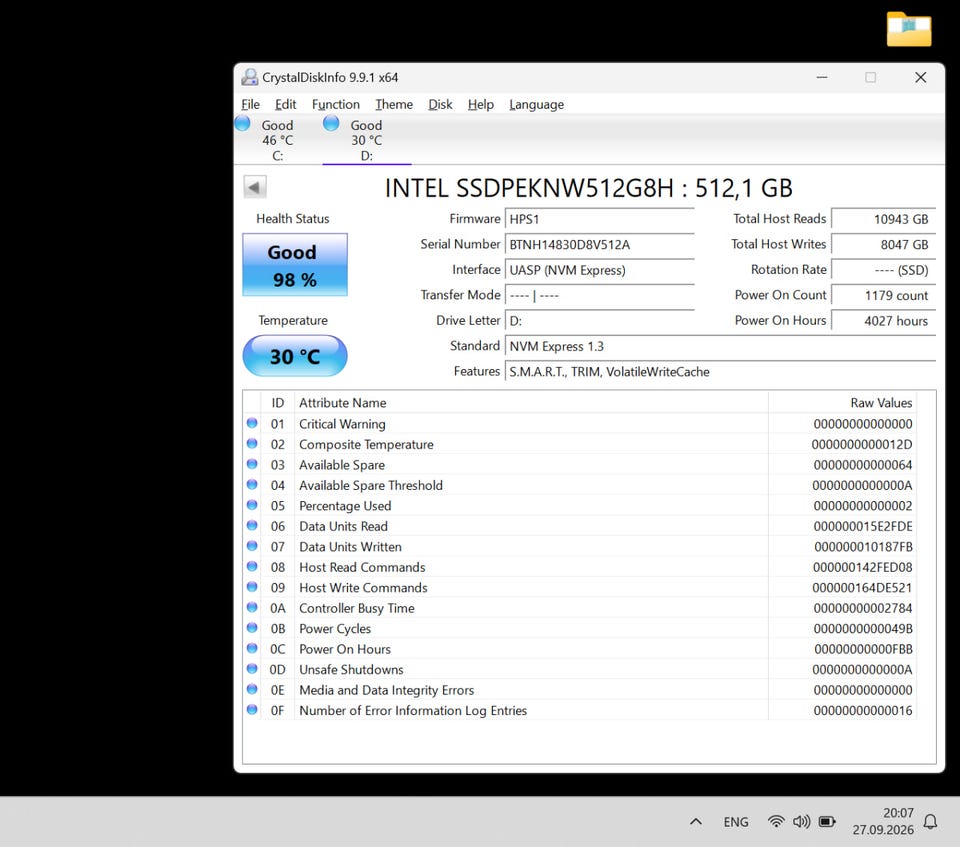Click the Serial Number field
This screenshot has width=960, height=847.
599,245
